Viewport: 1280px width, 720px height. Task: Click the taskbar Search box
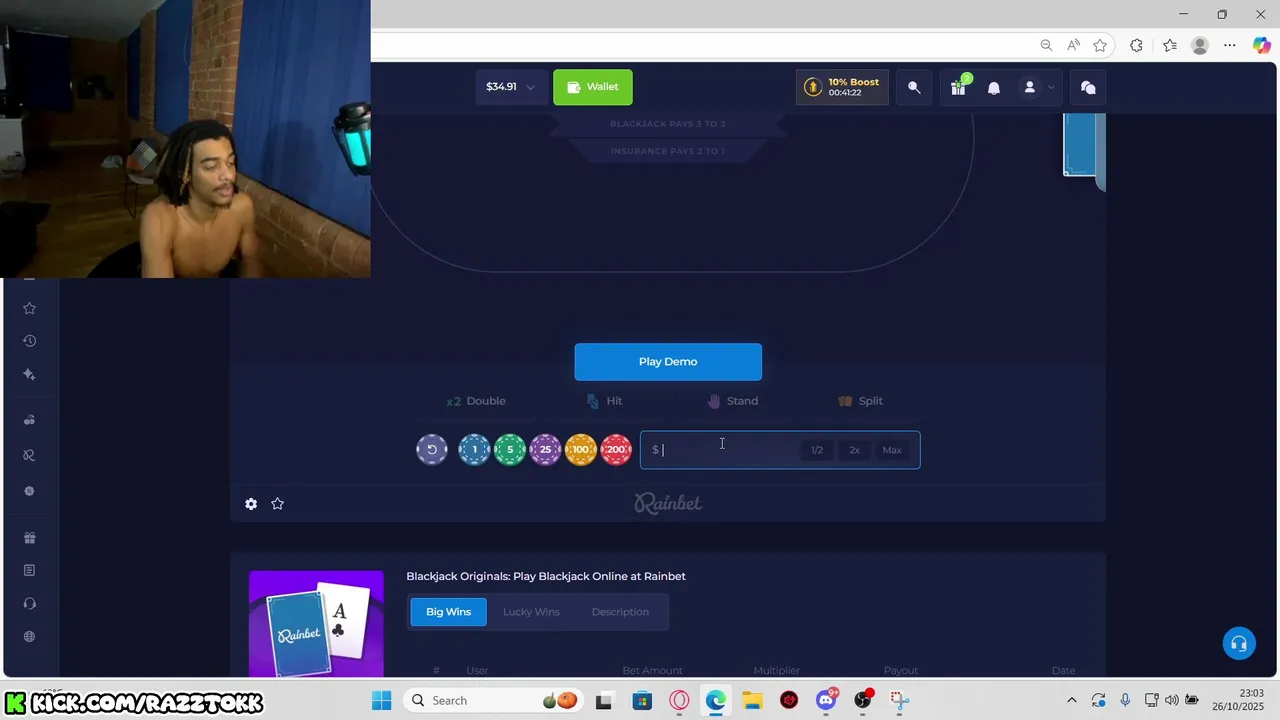point(495,700)
